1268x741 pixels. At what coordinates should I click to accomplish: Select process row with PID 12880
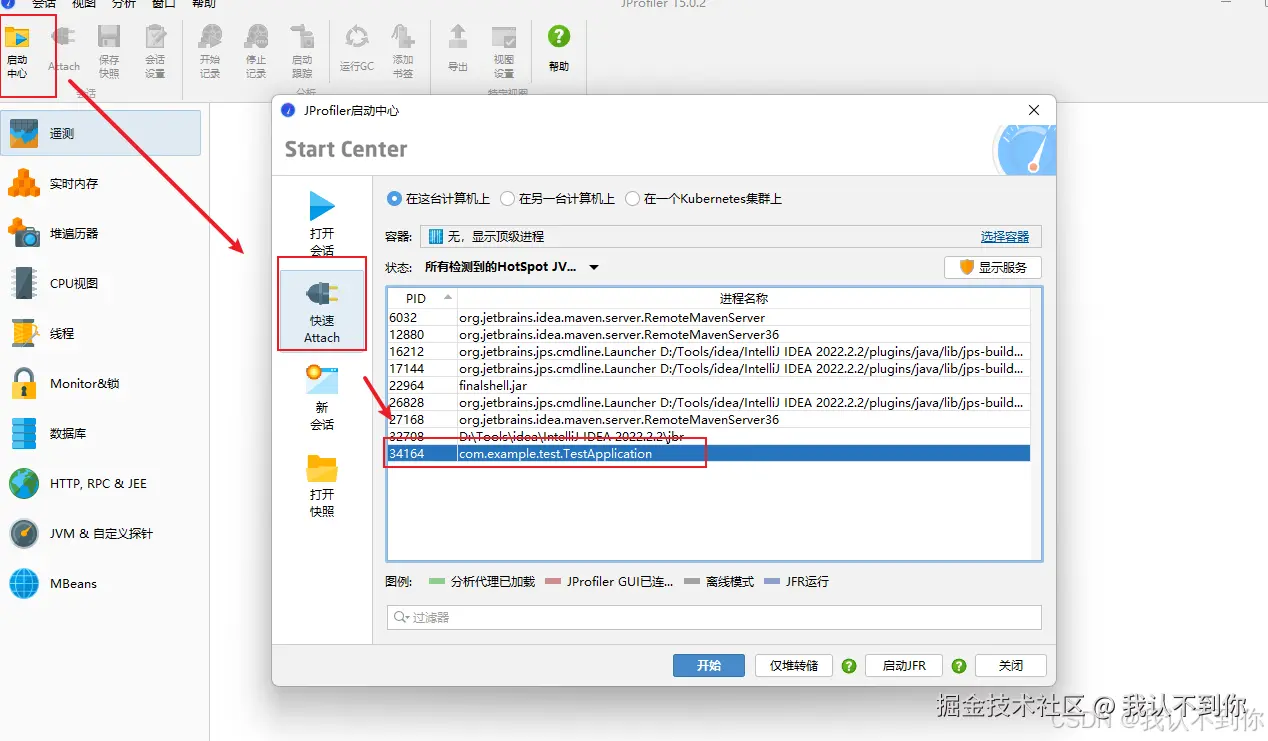709,334
